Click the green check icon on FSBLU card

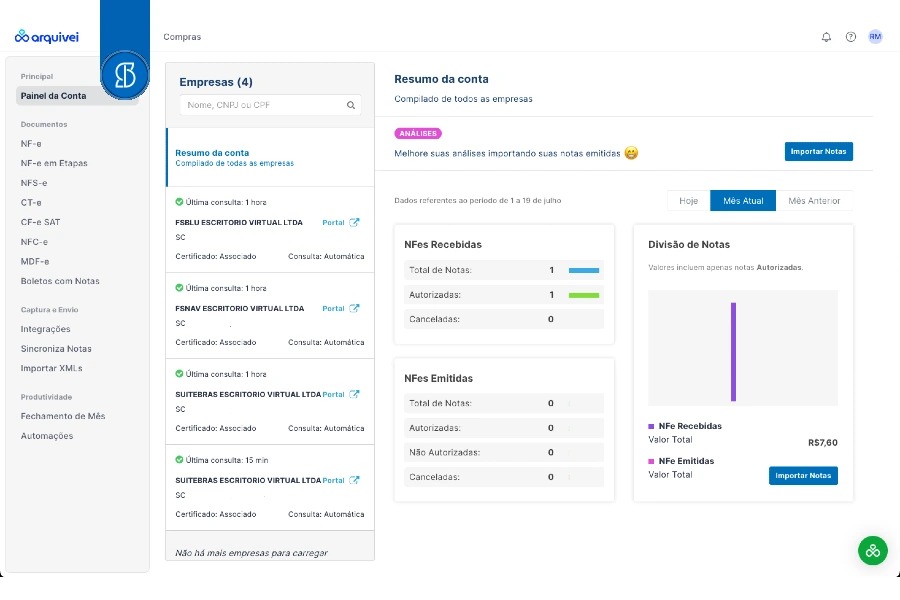[x=179, y=202]
